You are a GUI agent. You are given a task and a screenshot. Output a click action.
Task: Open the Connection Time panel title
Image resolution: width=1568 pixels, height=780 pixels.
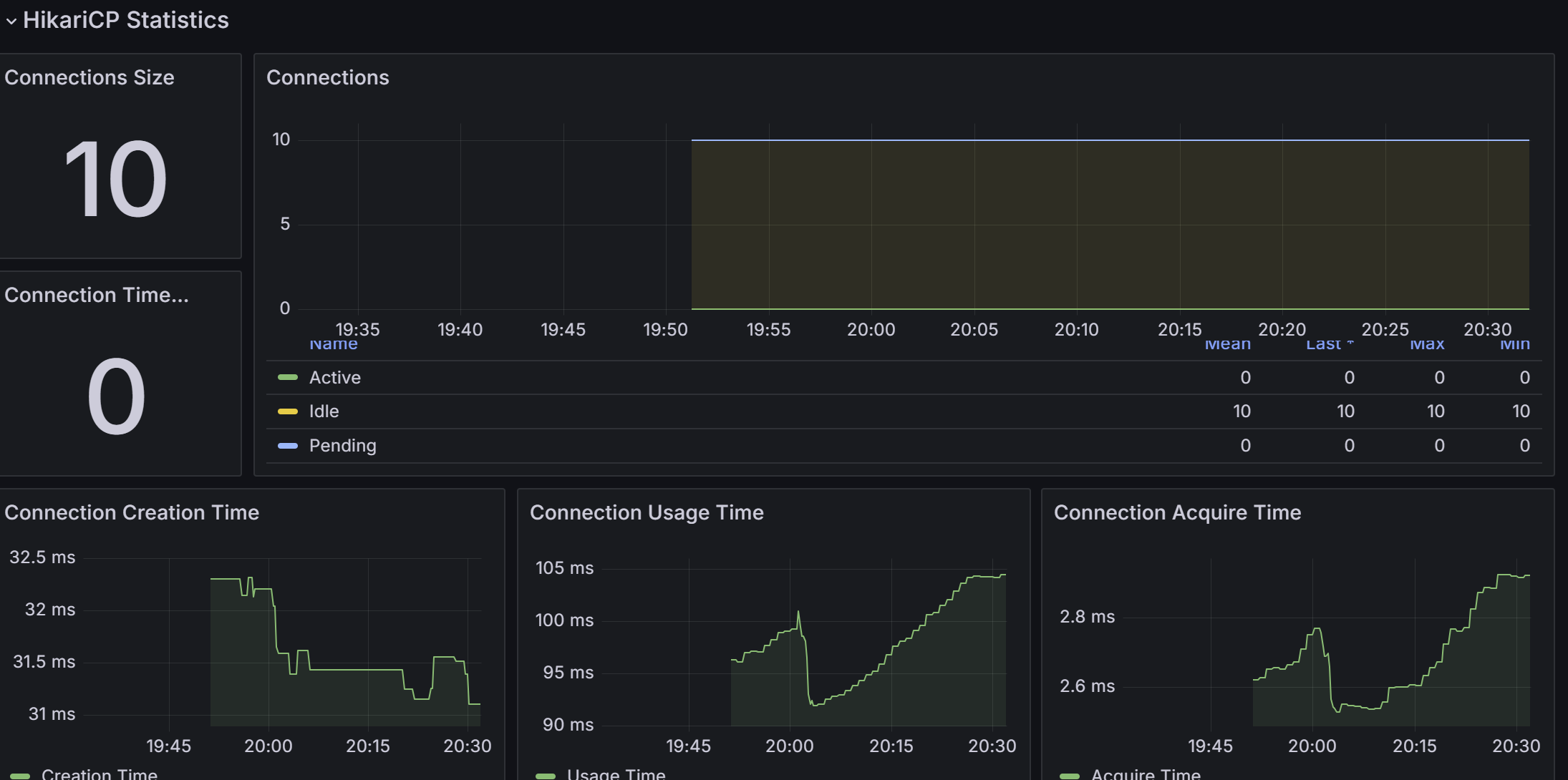[97, 295]
